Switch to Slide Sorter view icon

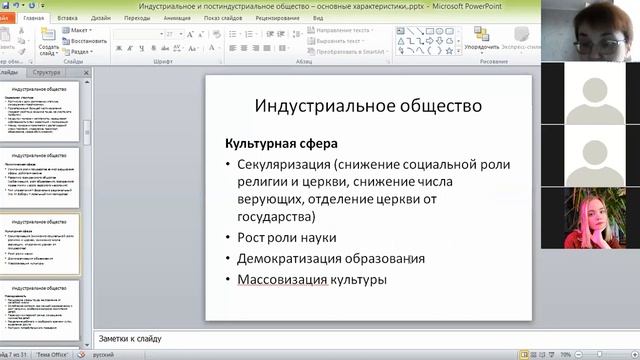[x=533, y=355]
